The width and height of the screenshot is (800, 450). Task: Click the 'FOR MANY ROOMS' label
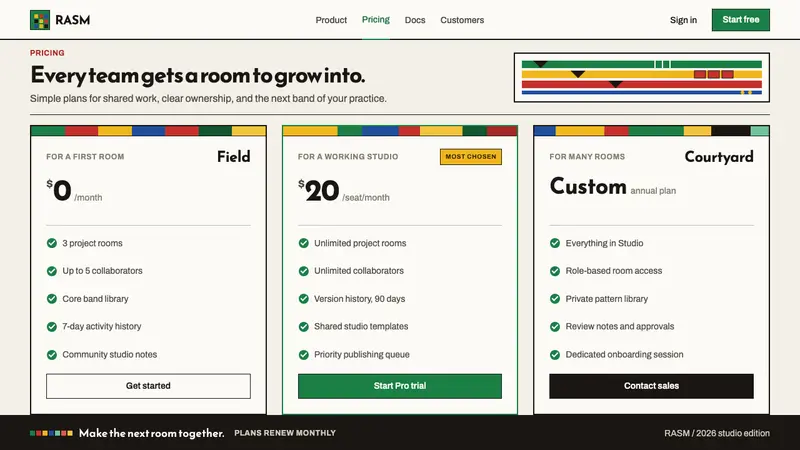587,157
